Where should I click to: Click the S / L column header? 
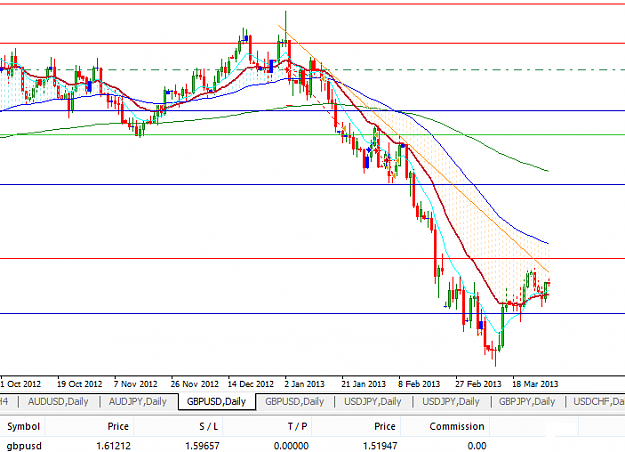point(208,426)
